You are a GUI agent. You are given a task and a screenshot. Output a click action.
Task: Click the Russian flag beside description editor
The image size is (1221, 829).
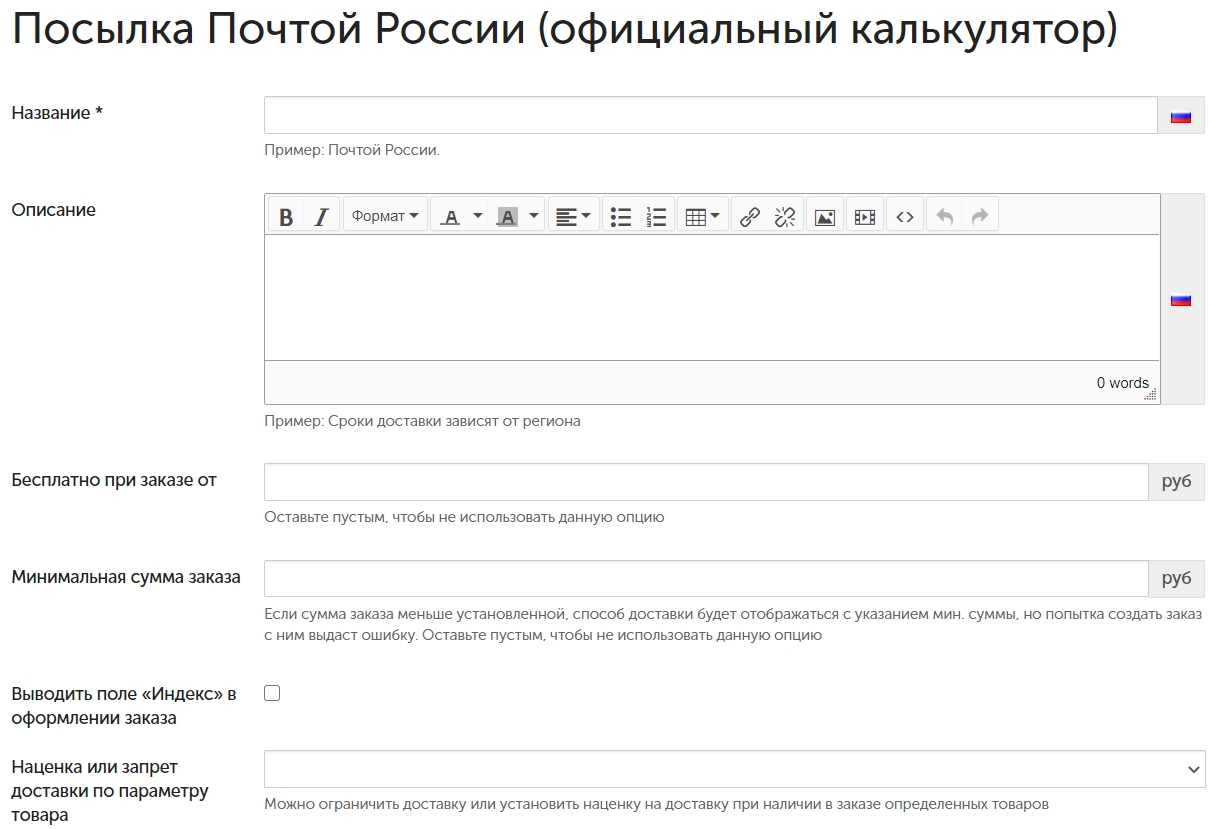pyautogui.click(x=1181, y=299)
